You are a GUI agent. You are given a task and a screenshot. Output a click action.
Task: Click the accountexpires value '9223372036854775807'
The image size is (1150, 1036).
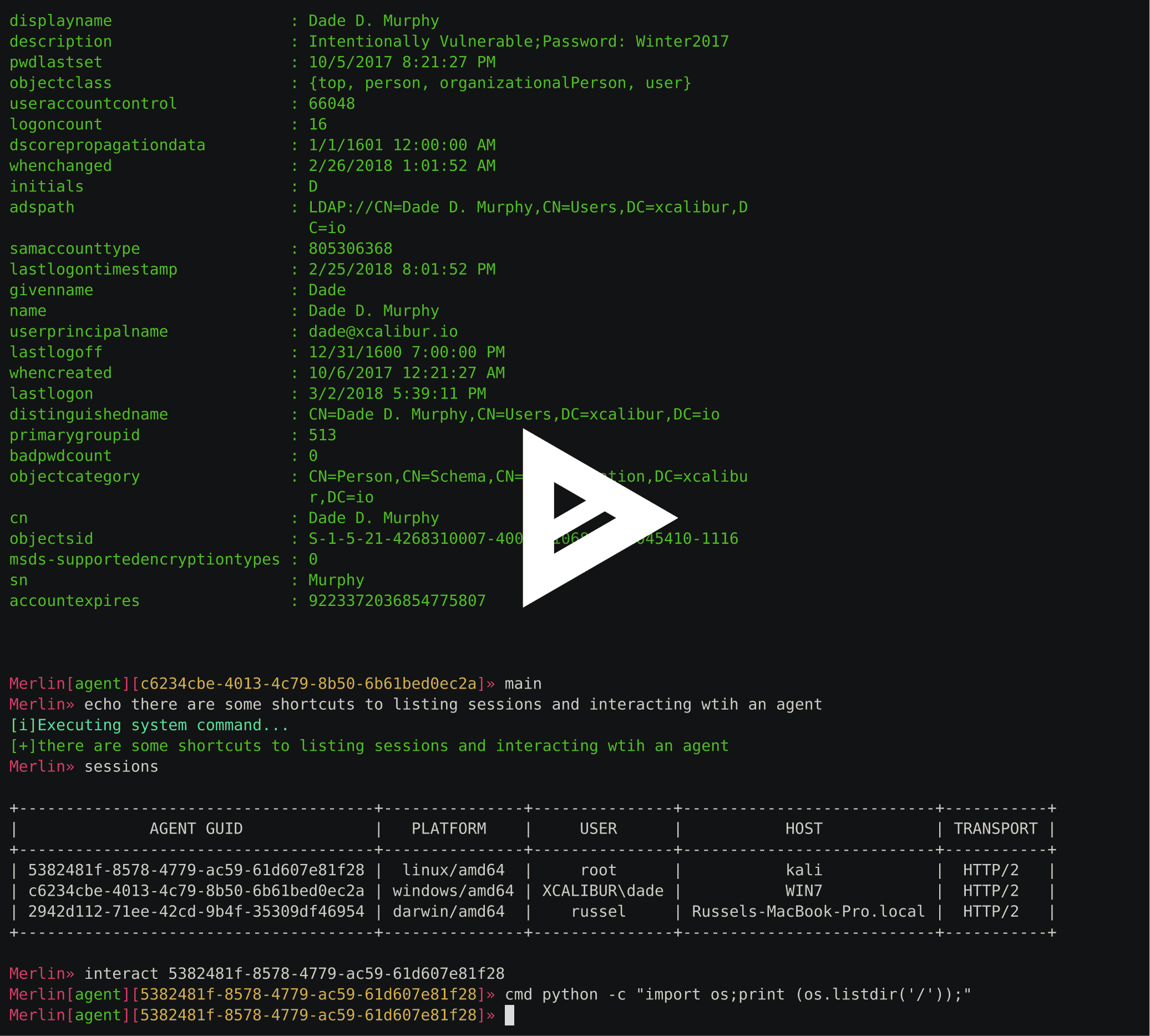click(x=397, y=600)
